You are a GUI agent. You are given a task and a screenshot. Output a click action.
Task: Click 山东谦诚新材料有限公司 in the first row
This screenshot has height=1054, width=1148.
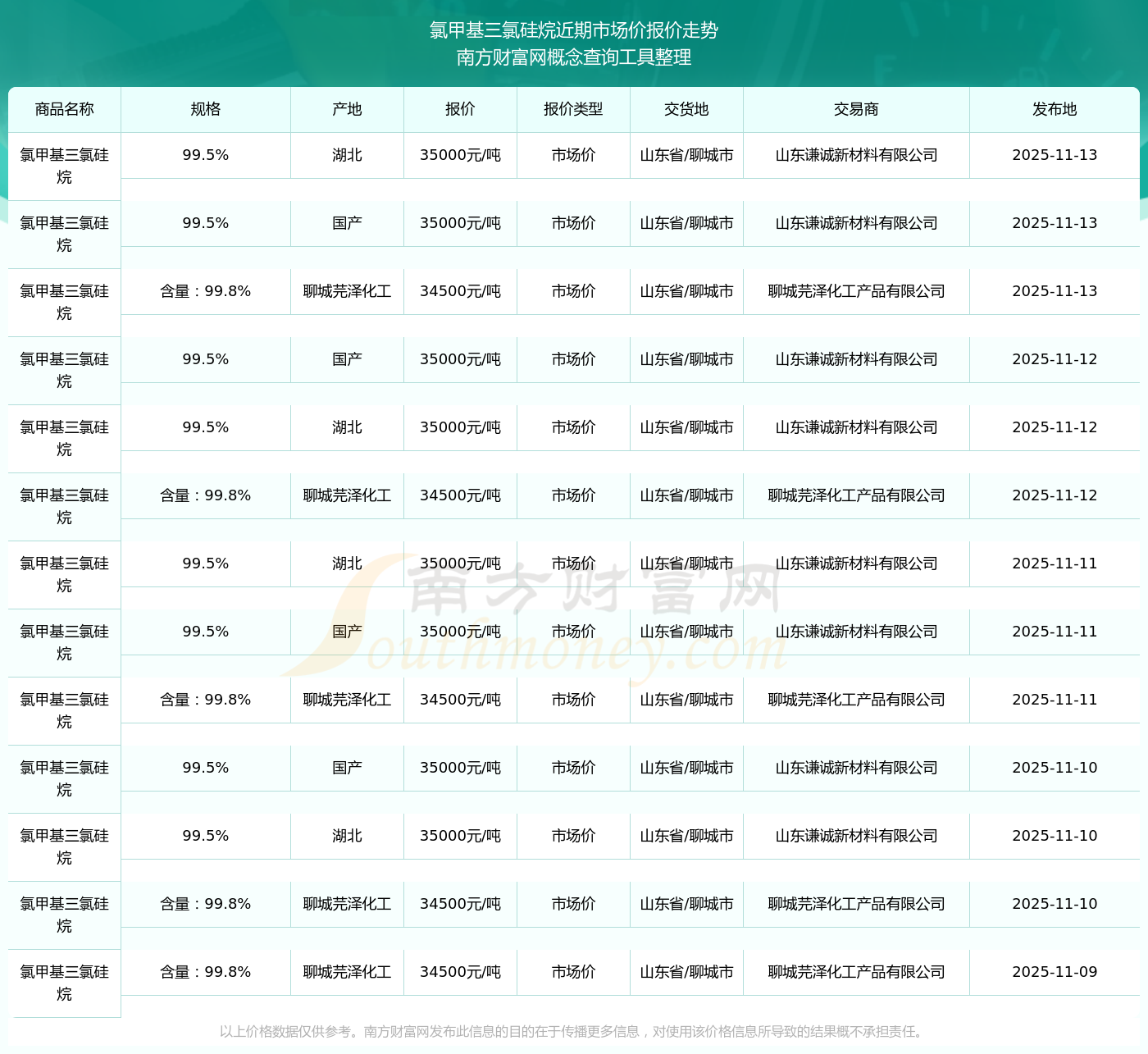[x=856, y=155]
